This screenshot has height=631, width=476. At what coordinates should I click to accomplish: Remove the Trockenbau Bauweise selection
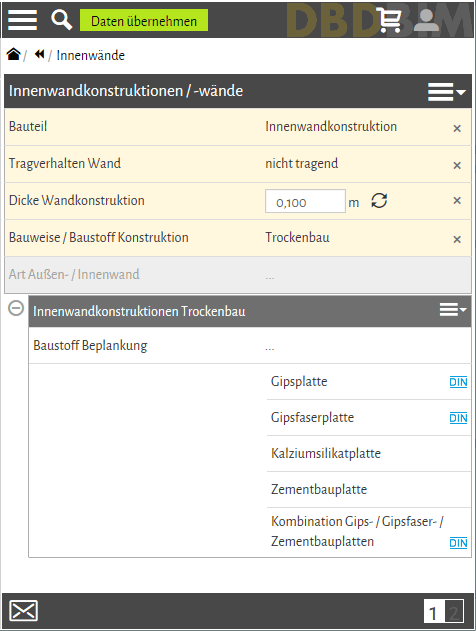457,239
